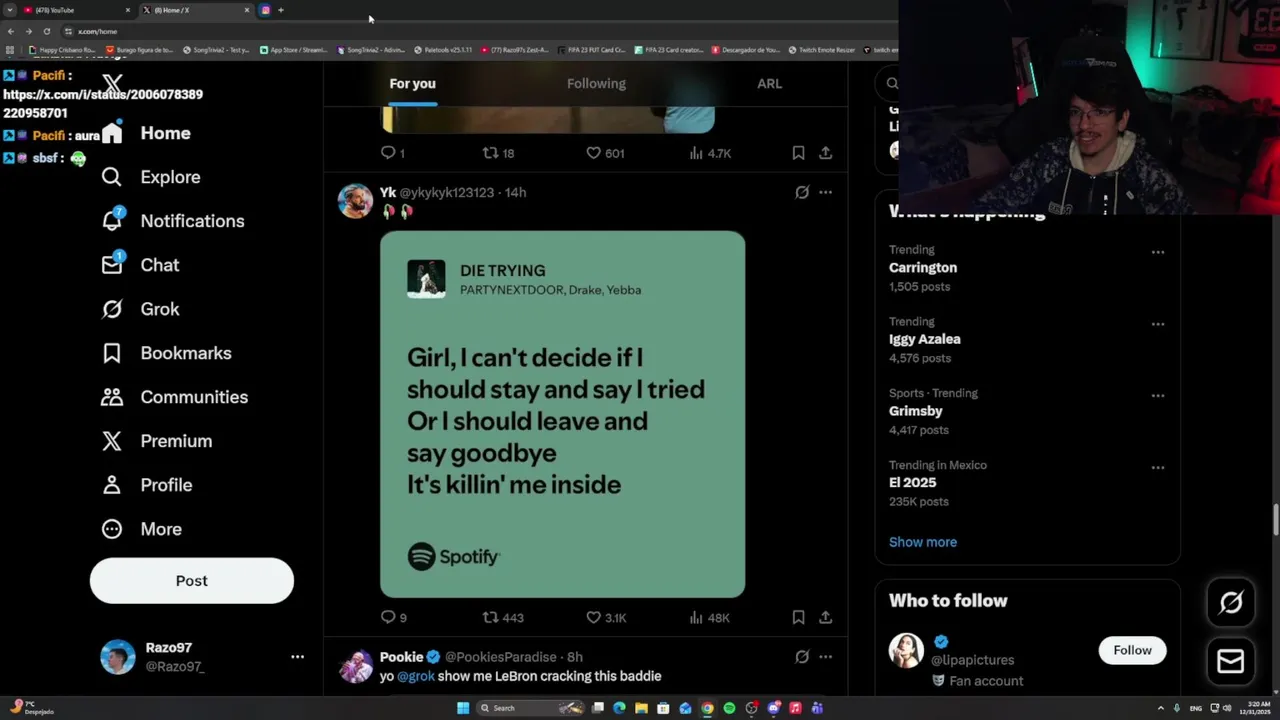Click Yk's display name link

[x=388, y=192]
